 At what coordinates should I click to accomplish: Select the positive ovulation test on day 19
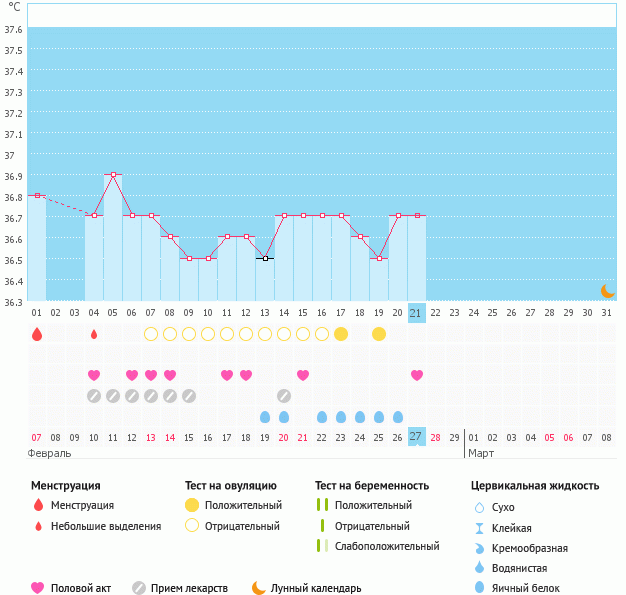[379, 334]
